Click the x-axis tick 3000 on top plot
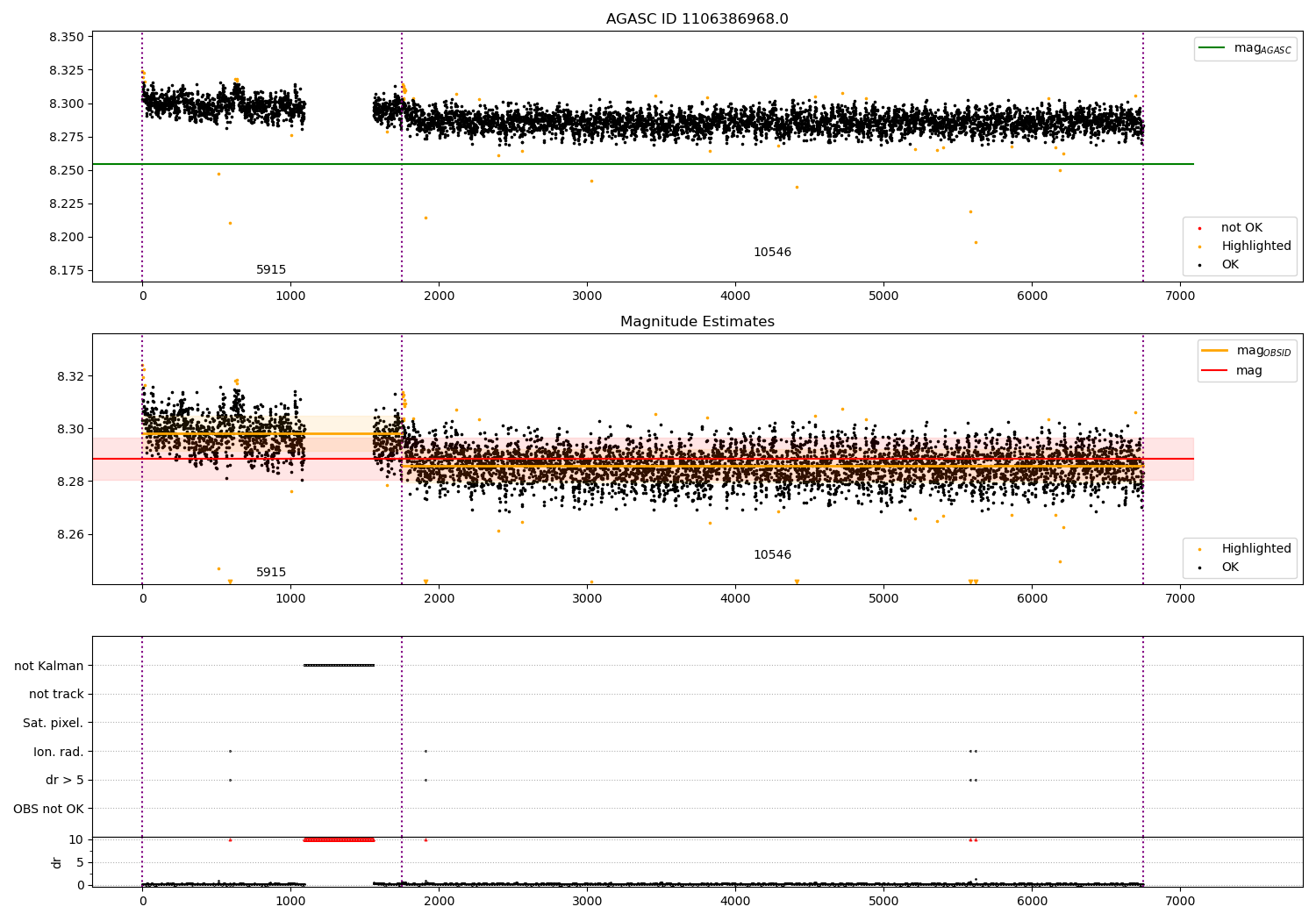Viewport: 1316px width, 921px height. 587,296
